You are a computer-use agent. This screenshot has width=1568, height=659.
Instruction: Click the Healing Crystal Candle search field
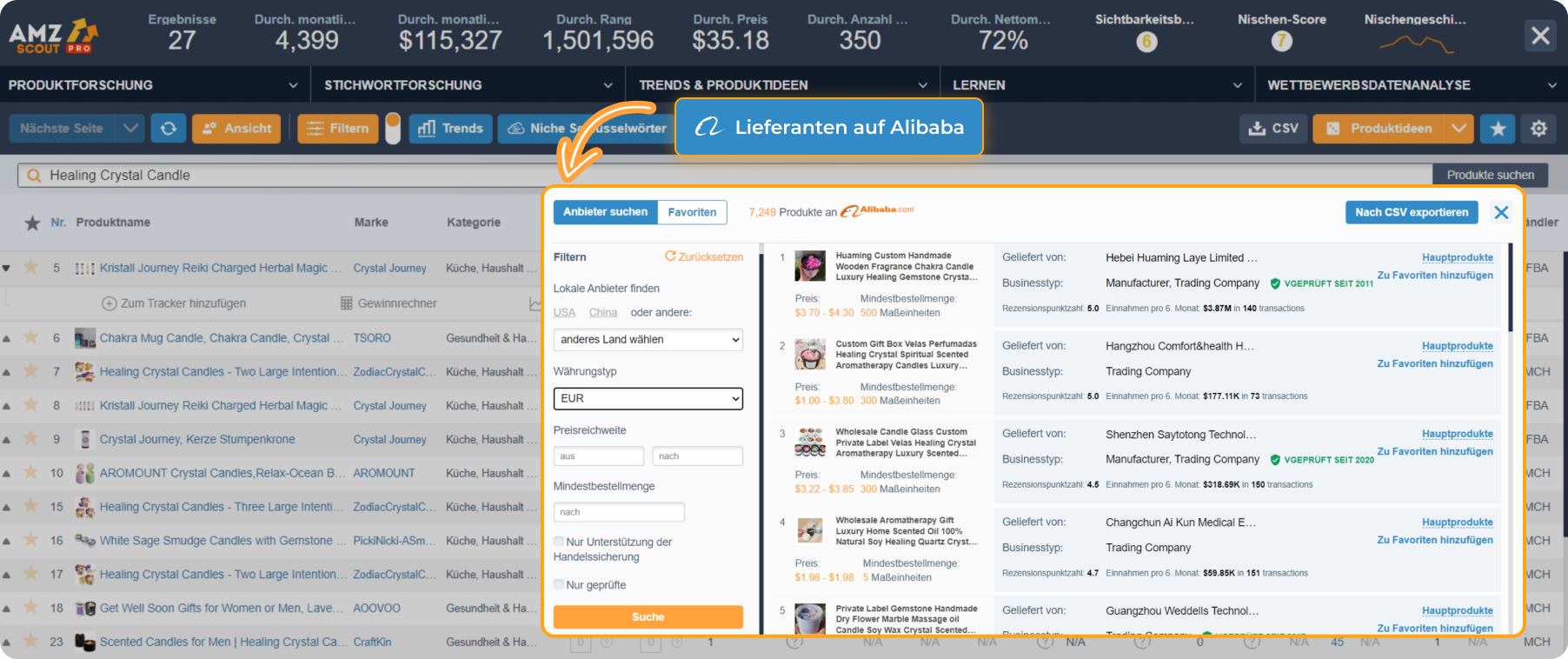tap(724, 175)
